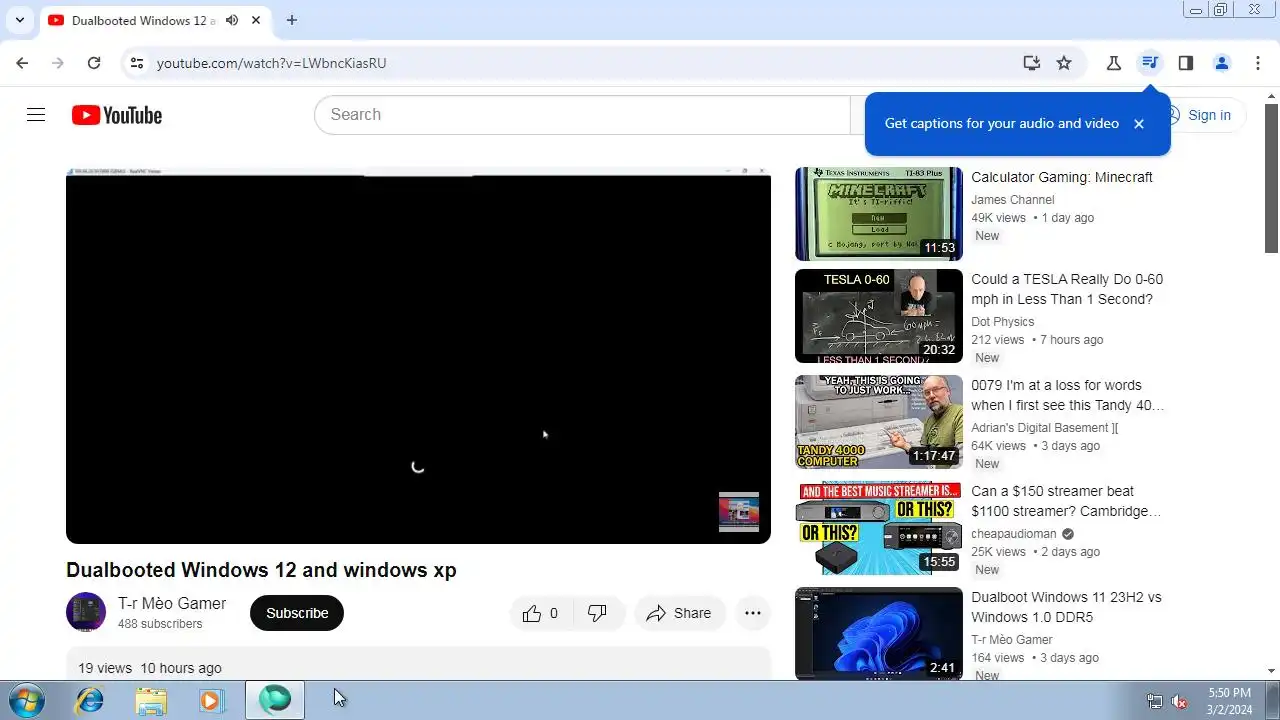Open best music streamer video thumbnail
This screenshot has height=720, width=1280.
(879, 528)
